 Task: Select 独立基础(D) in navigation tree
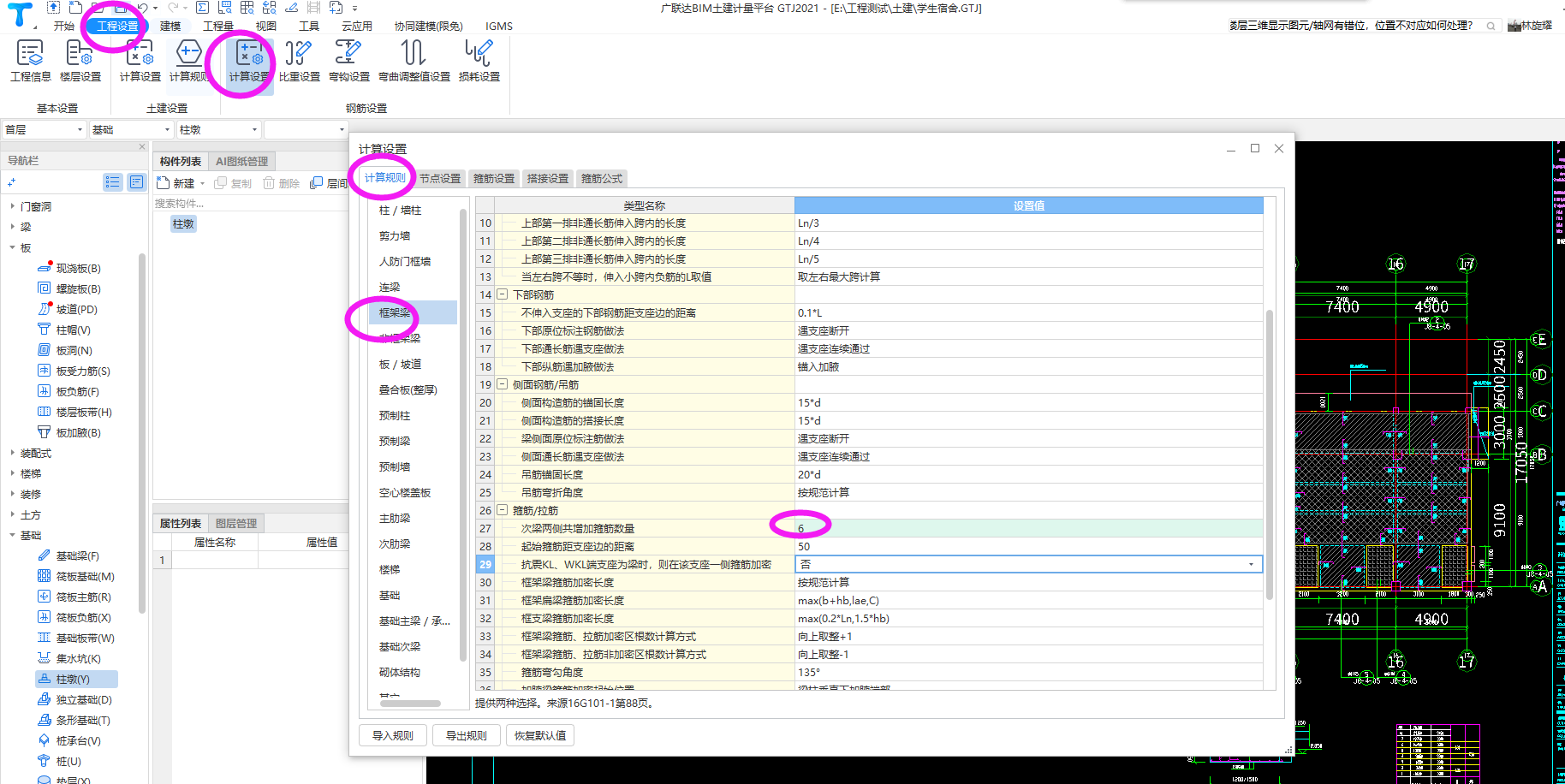tap(74, 699)
